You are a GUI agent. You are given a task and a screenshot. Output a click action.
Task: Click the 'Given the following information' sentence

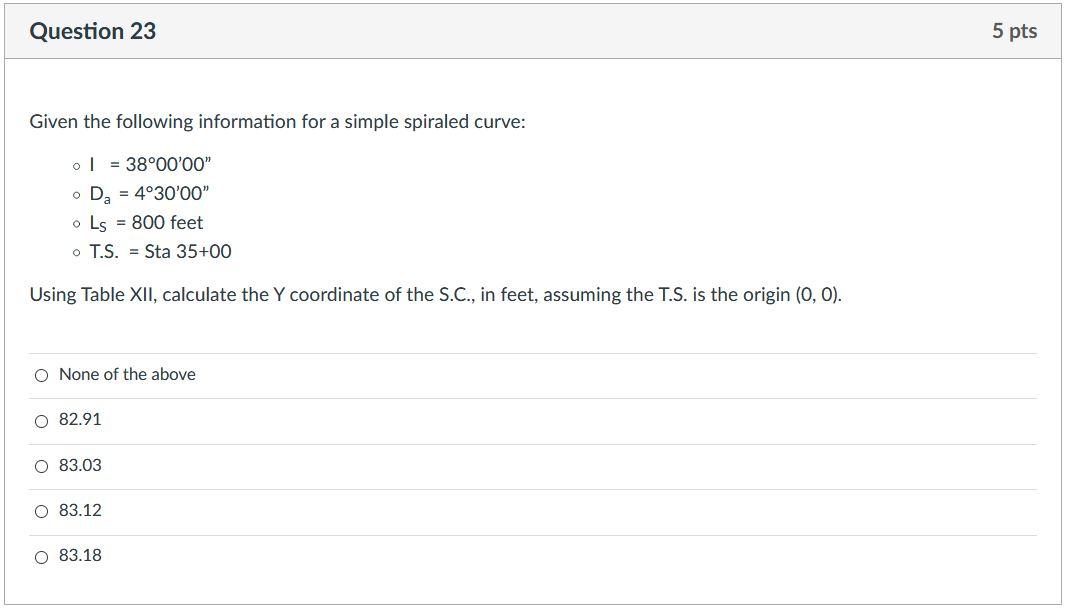[277, 122]
